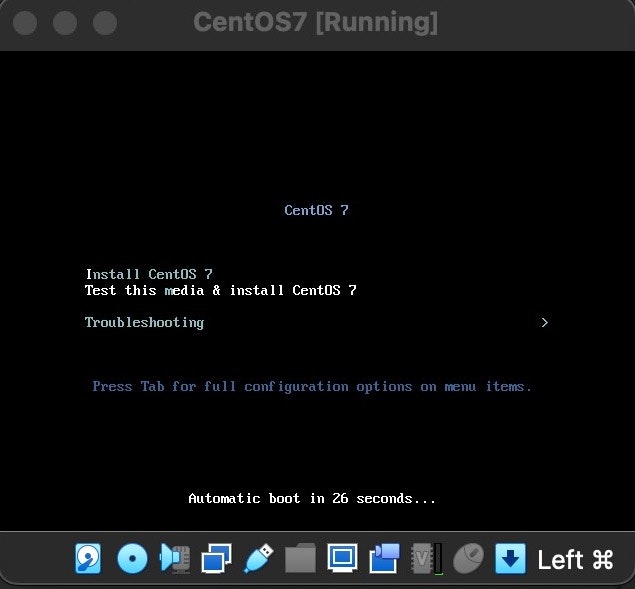The image size is (635, 589).
Task: Click the keyboard capture arrow icon
Action: click(510, 559)
